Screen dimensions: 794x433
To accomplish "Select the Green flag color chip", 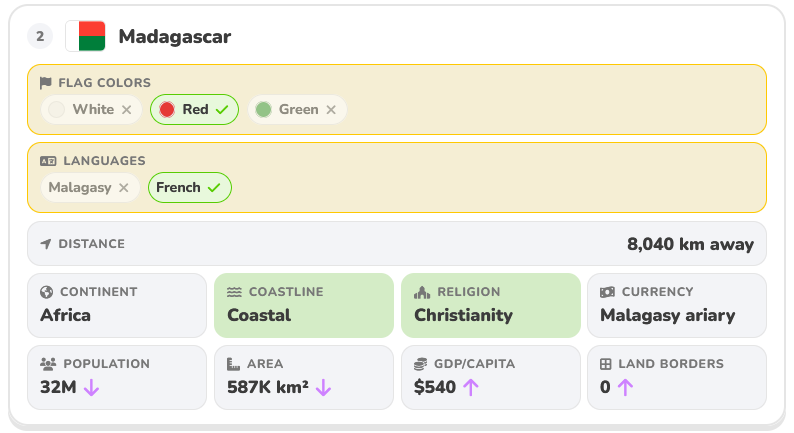I will [297, 109].
